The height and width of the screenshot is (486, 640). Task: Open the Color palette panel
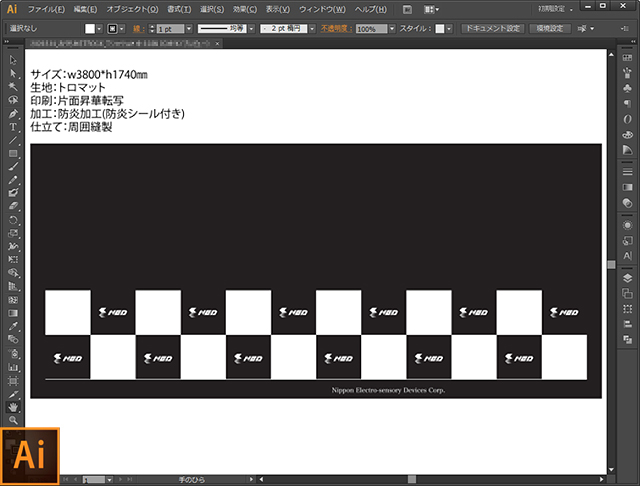pyautogui.click(x=627, y=134)
